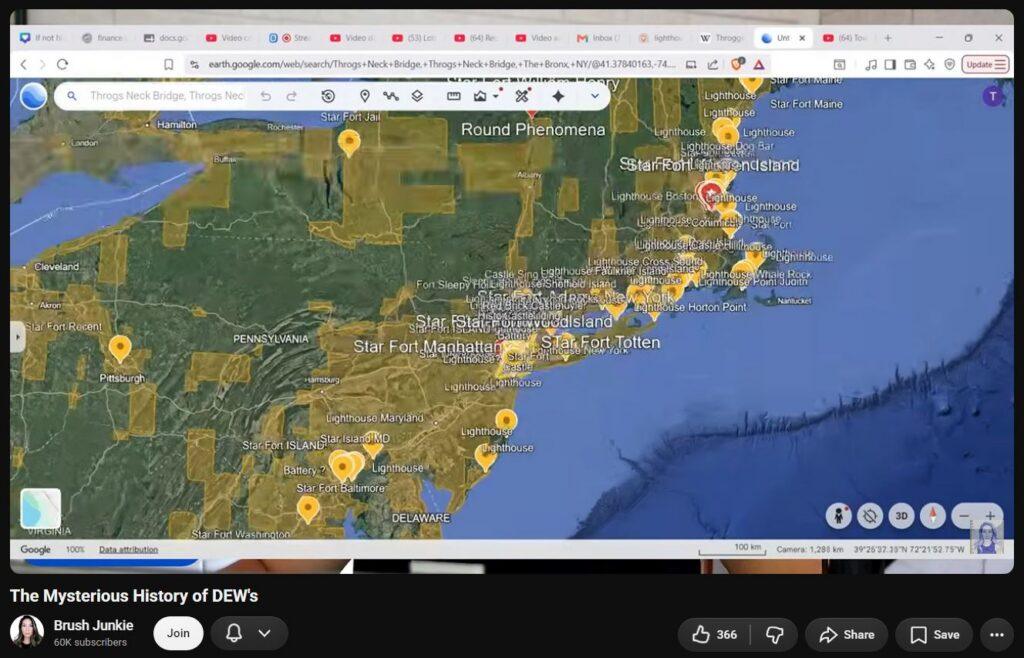Open the Brush Junkie channel name link
This screenshot has width=1024, height=658.
93,625
